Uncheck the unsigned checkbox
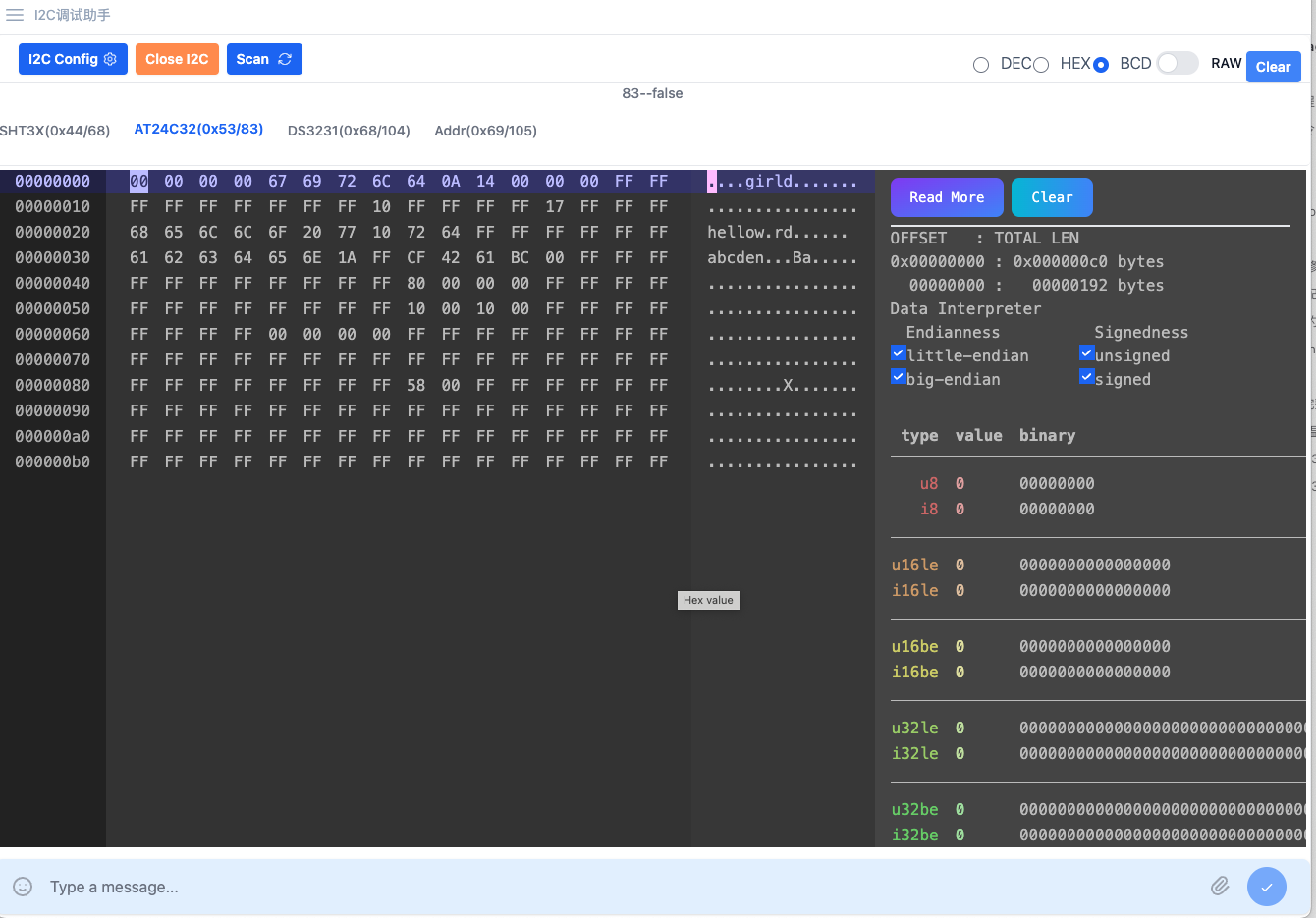The image size is (1316, 918). (1086, 353)
